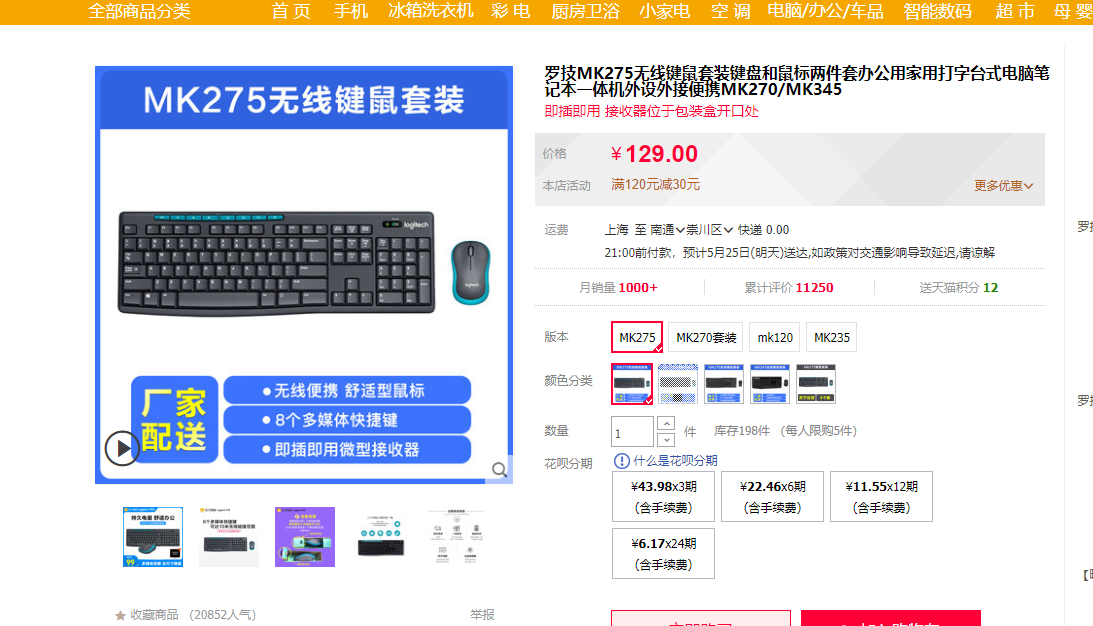Choose the mk120 version option
The image size is (1093, 626).
tap(774, 337)
